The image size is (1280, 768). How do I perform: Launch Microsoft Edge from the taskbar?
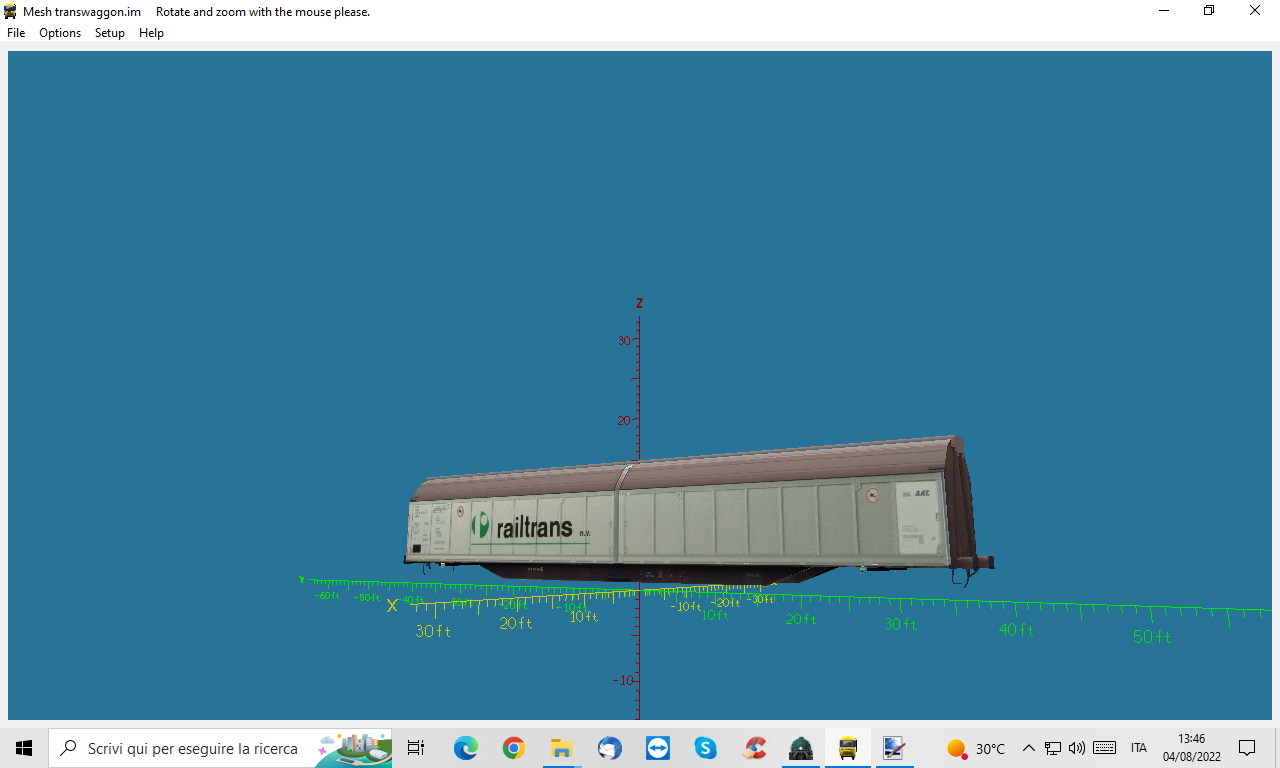click(x=465, y=748)
